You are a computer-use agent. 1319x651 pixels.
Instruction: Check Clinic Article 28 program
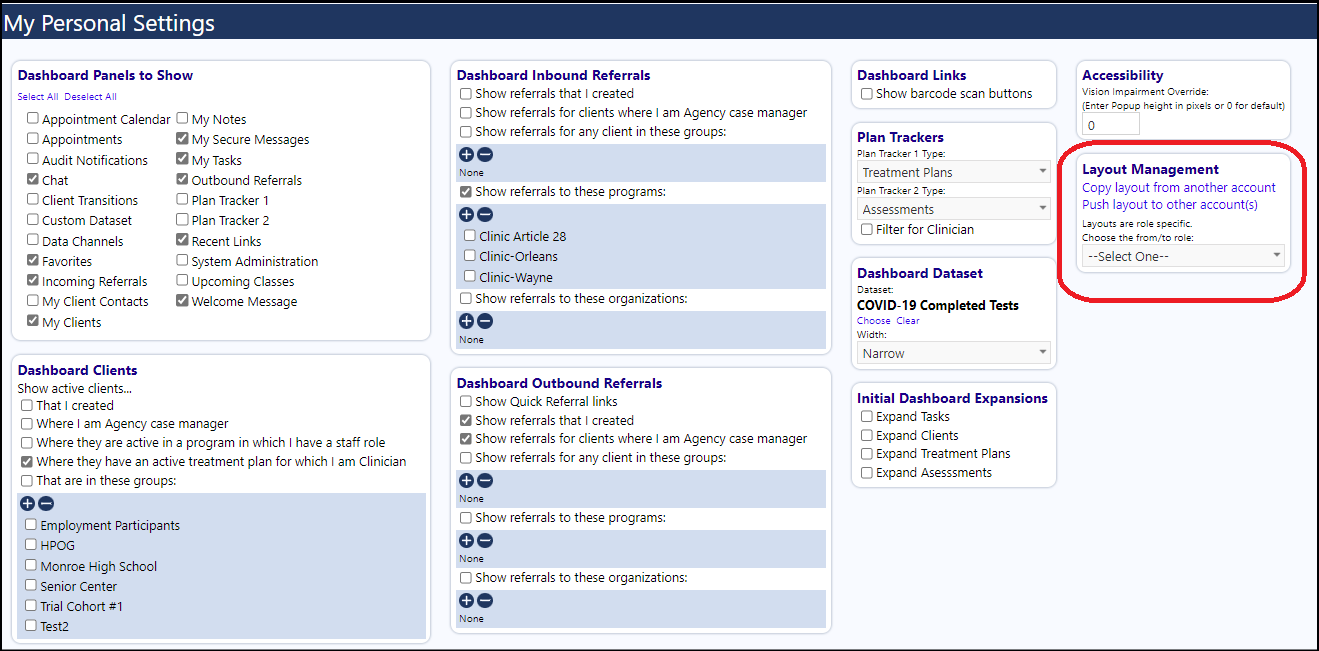[x=470, y=237]
